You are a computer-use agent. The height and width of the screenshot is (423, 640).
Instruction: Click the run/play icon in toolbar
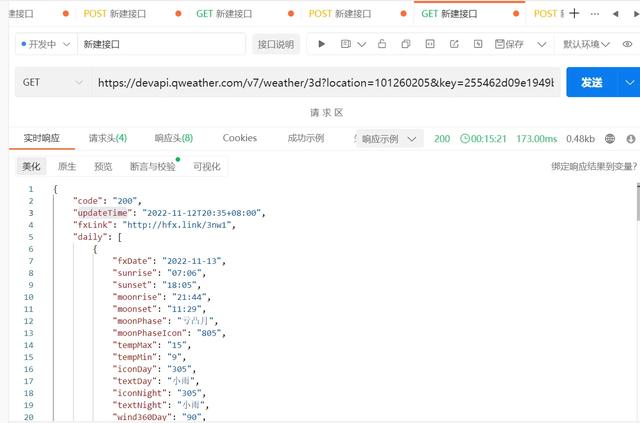321,44
